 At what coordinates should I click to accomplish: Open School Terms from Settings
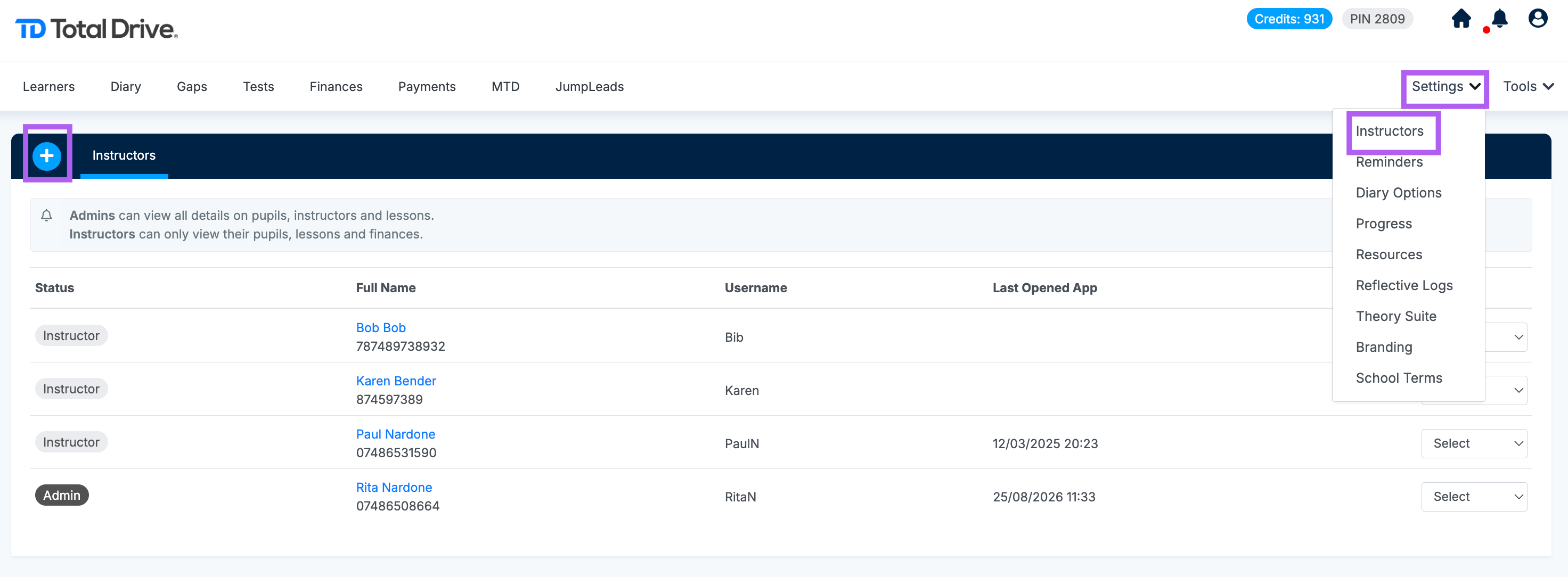coord(1399,378)
